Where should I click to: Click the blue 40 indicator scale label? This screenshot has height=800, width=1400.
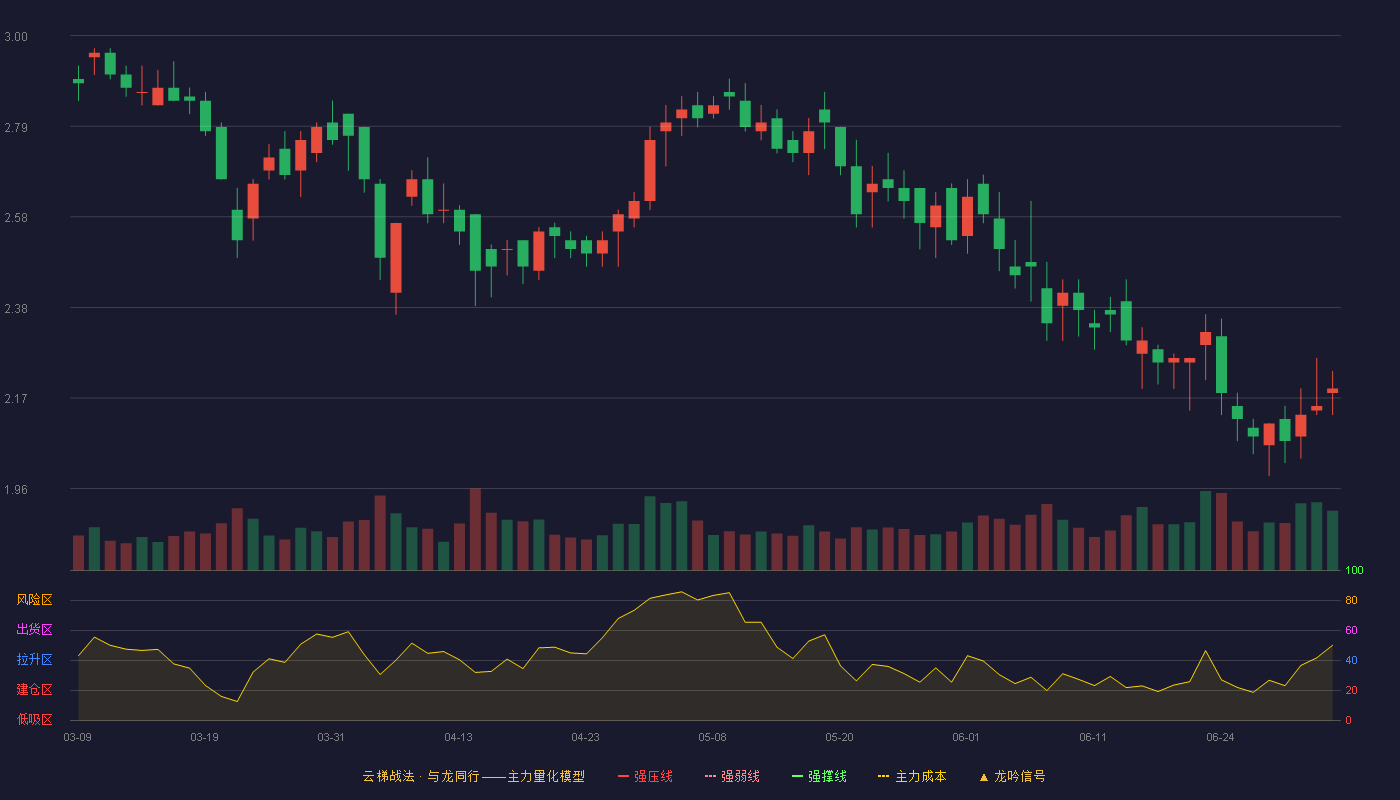pyautogui.click(x=1351, y=661)
